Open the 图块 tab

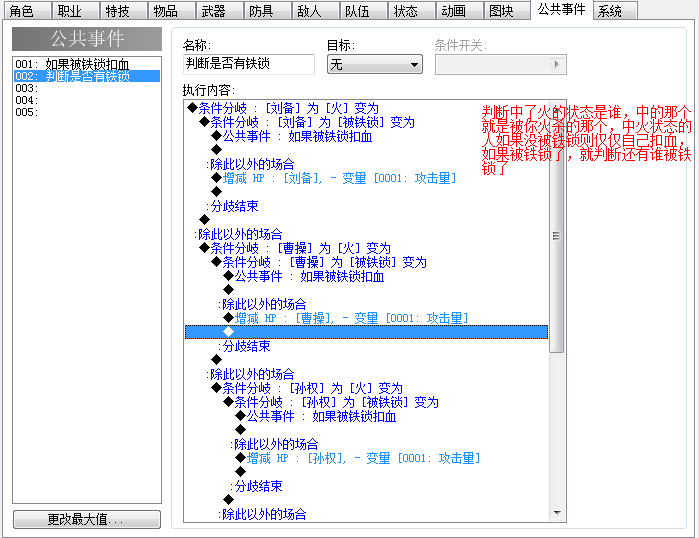tap(507, 10)
